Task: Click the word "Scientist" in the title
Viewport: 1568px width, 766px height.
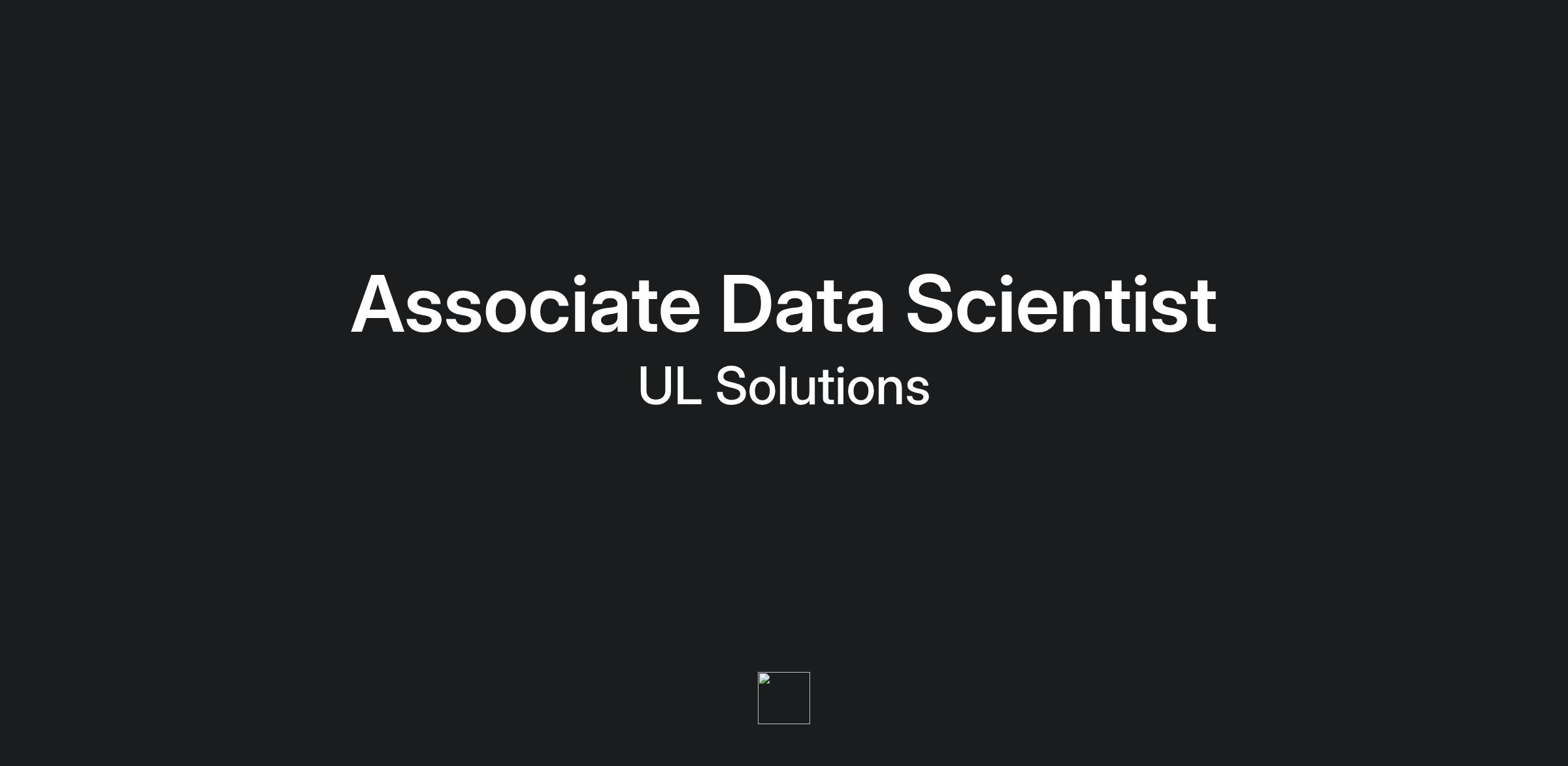Action: 1060,304
